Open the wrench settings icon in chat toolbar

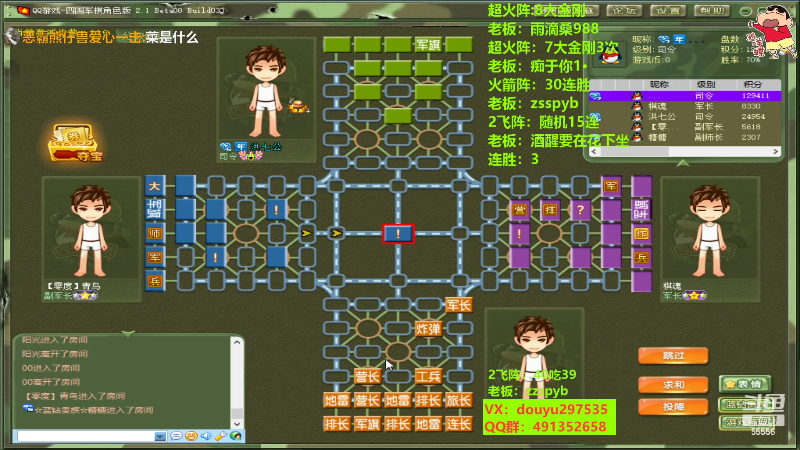tap(220, 436)
